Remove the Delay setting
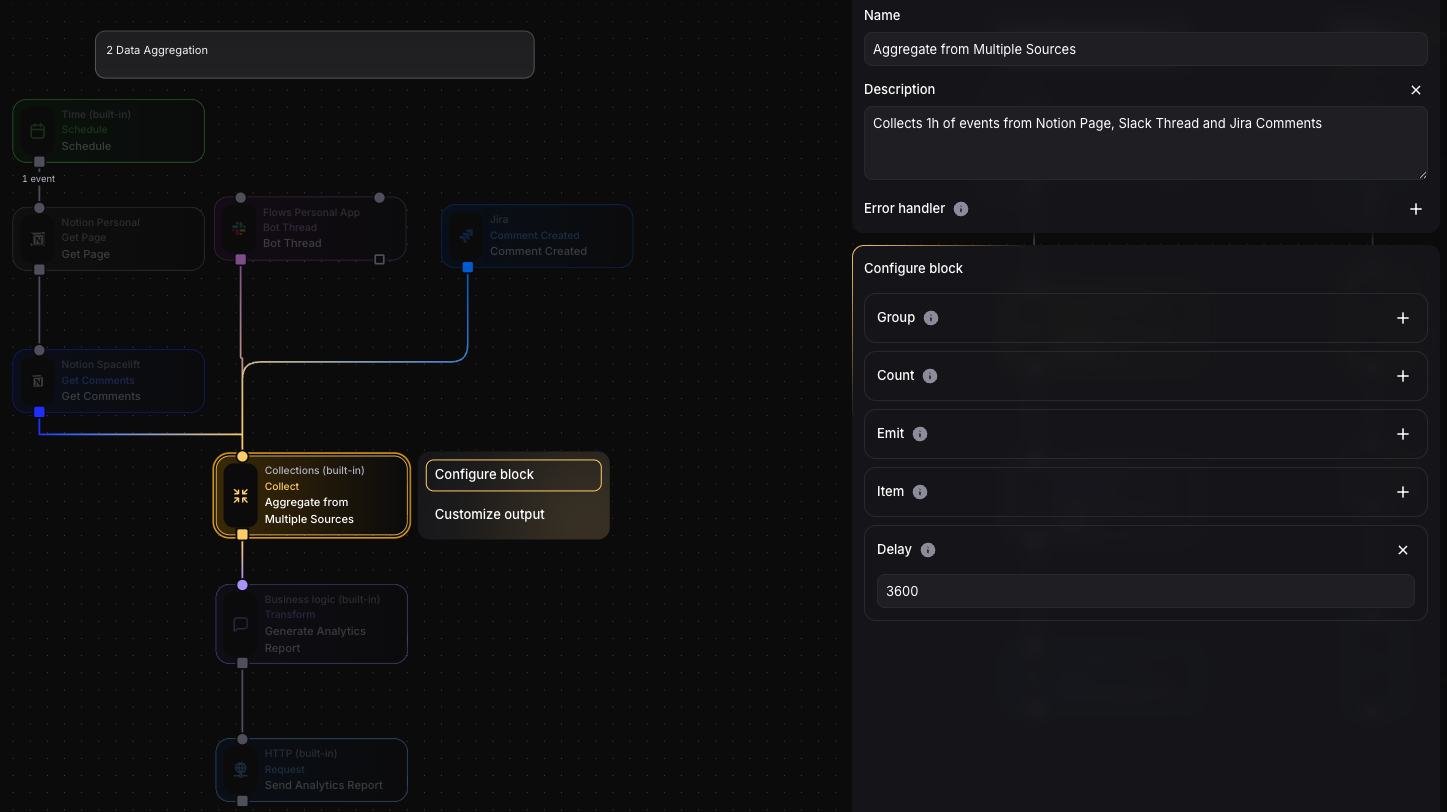This screenshot has height=812, width=1447. point(1402,550)
